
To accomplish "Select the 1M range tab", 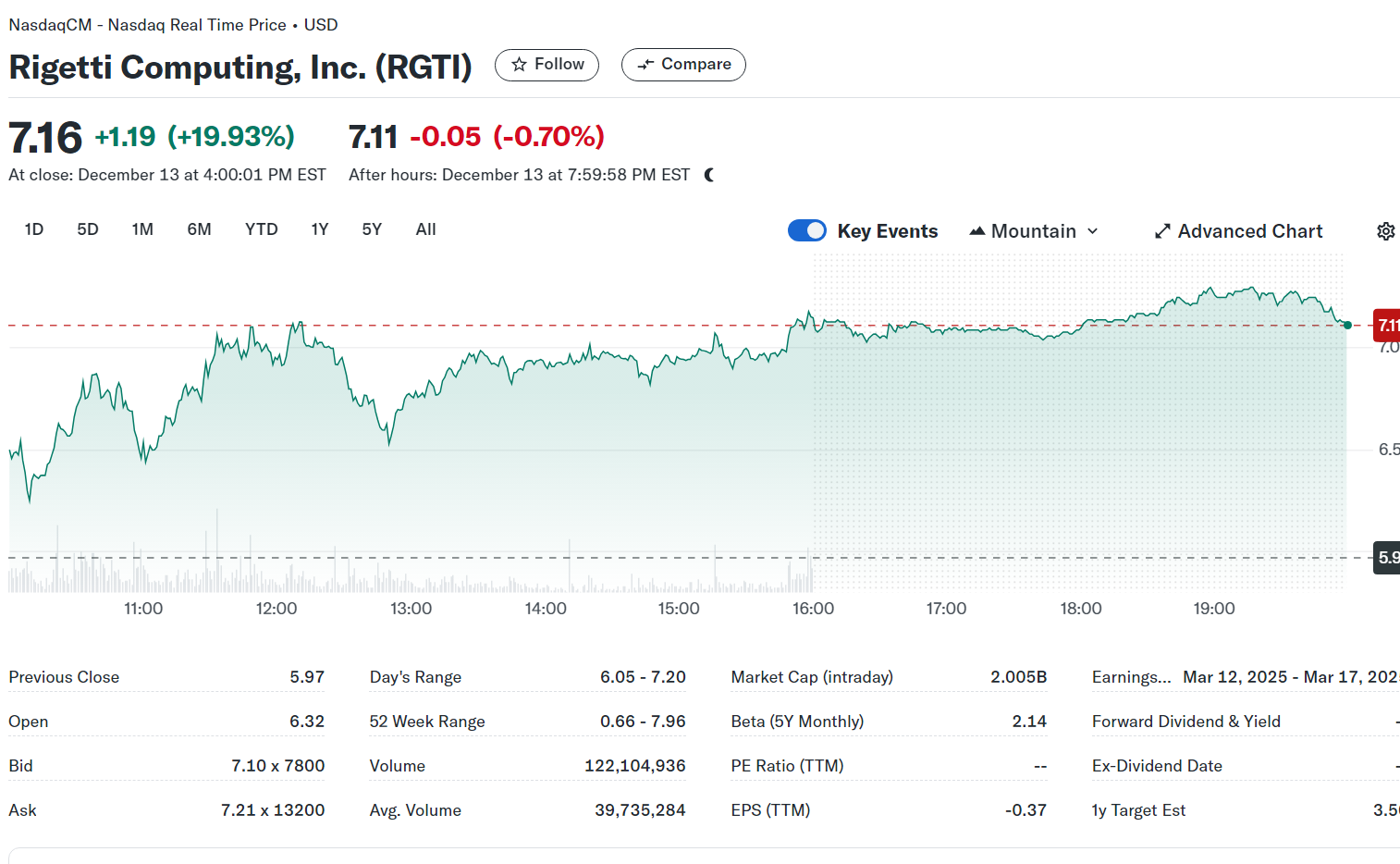I will point(142,229).
